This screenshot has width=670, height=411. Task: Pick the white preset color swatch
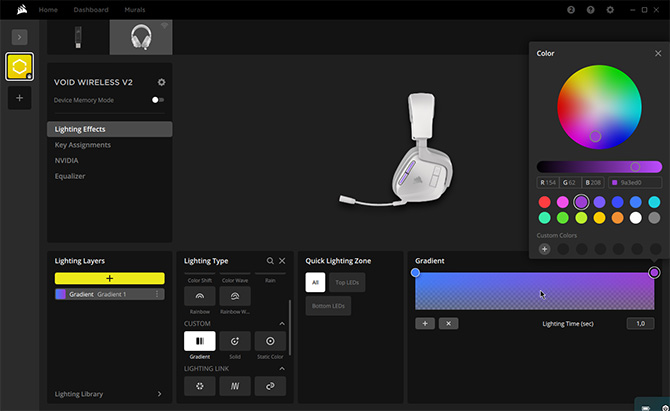(x=636, y=218)
